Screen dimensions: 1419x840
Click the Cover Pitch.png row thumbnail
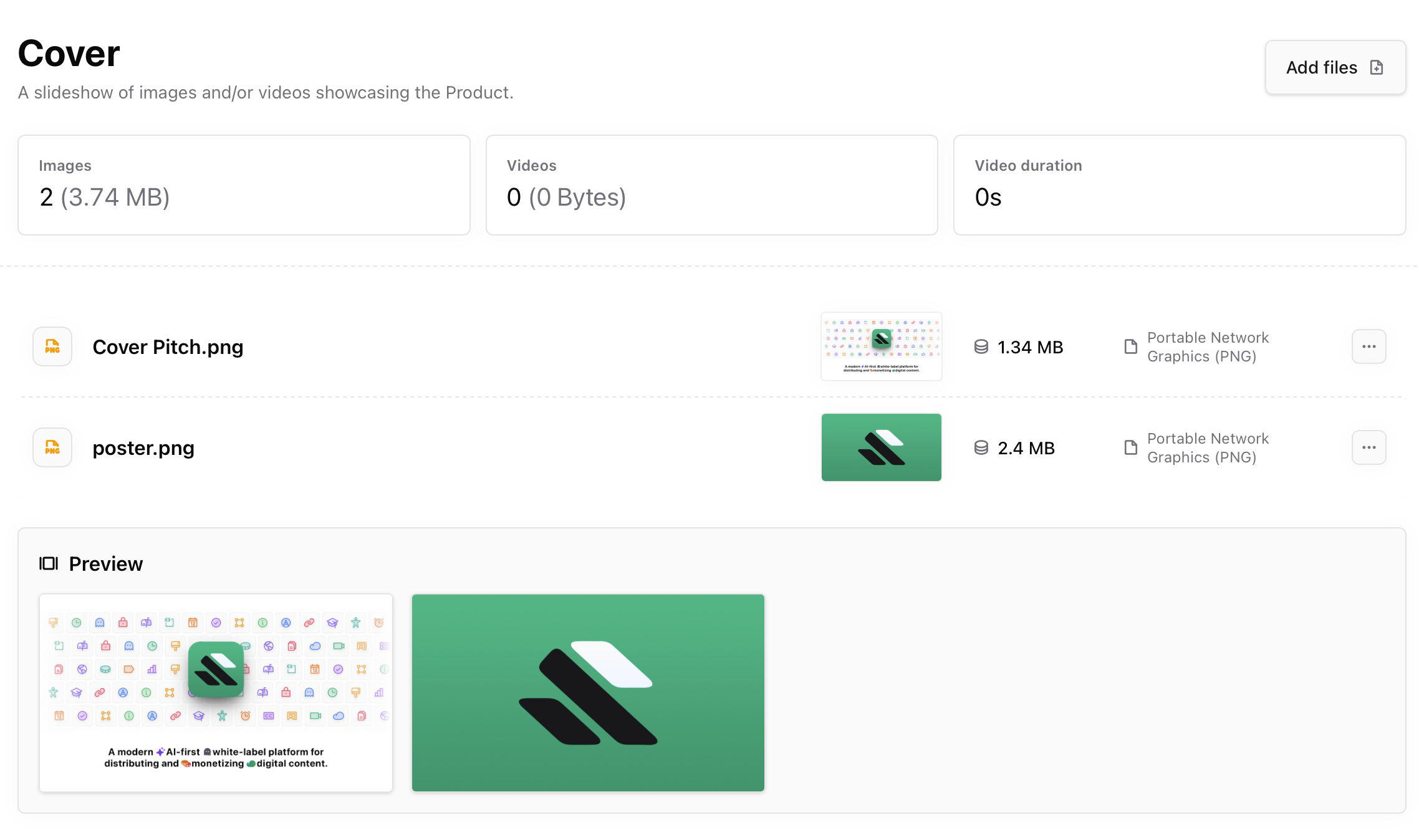click(881, 346)
